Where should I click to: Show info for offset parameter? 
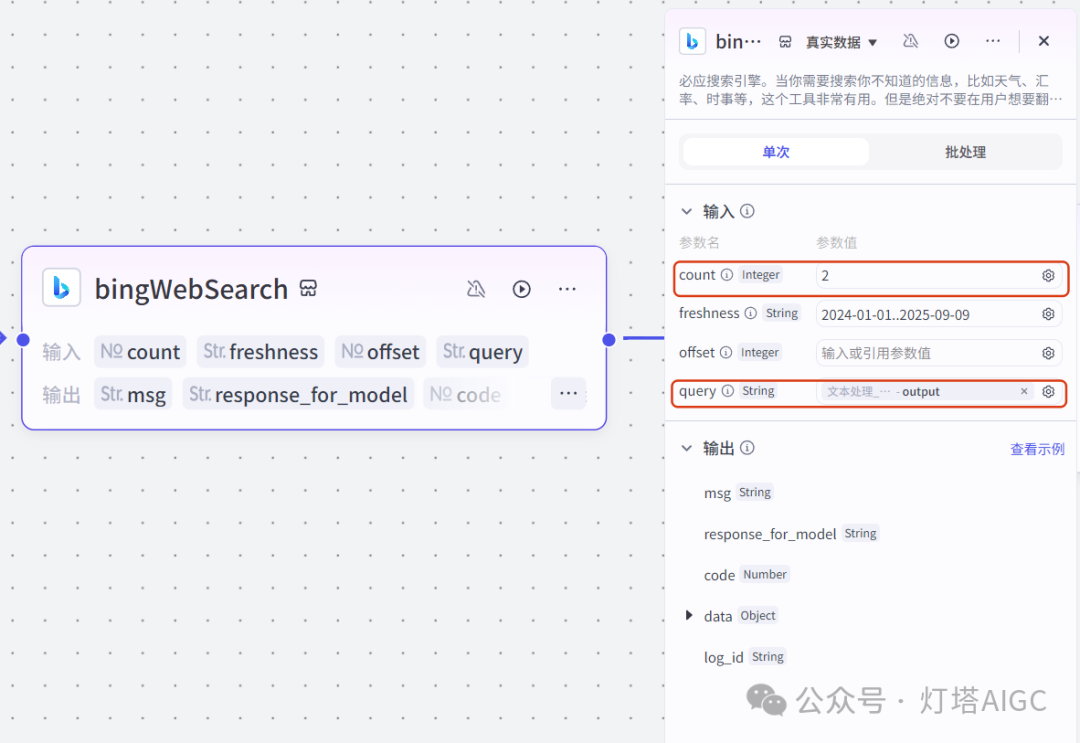pos(726,353)
